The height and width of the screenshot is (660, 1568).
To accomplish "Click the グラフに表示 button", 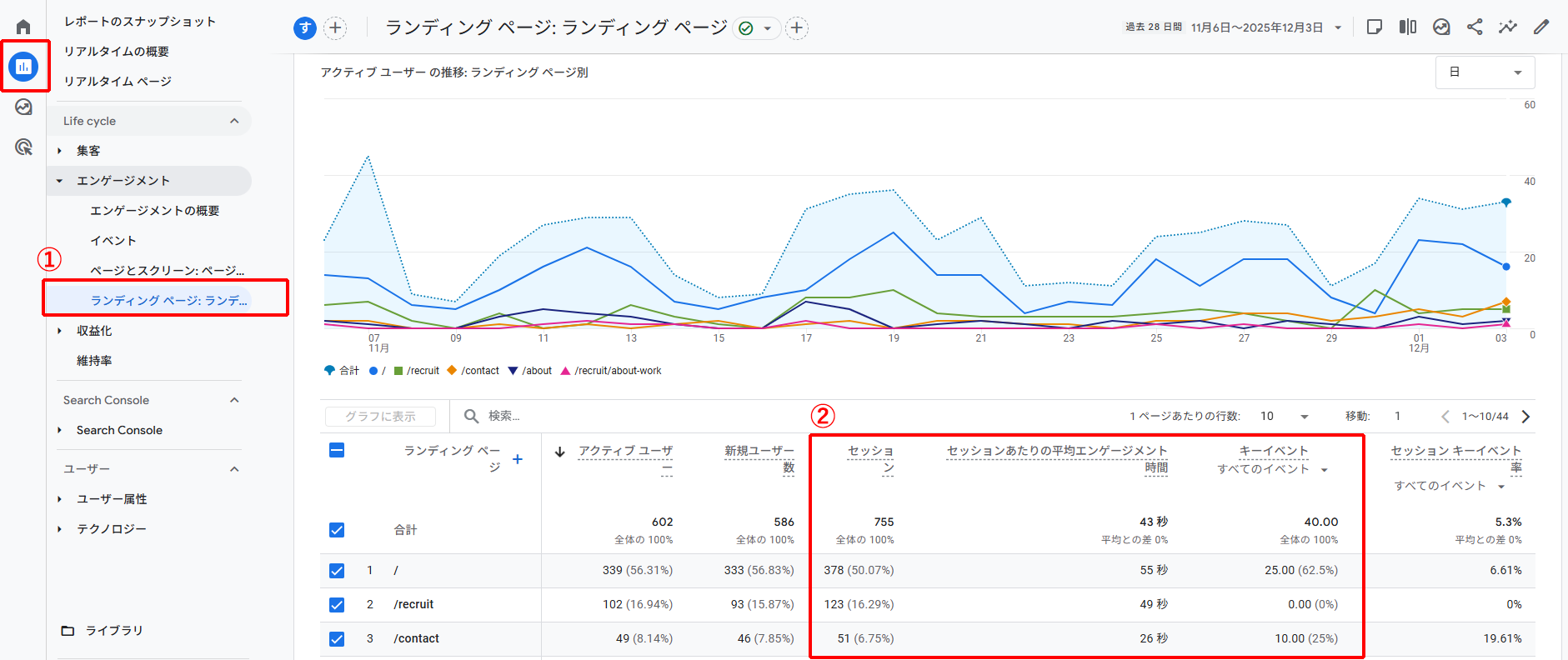I will 381,416.
